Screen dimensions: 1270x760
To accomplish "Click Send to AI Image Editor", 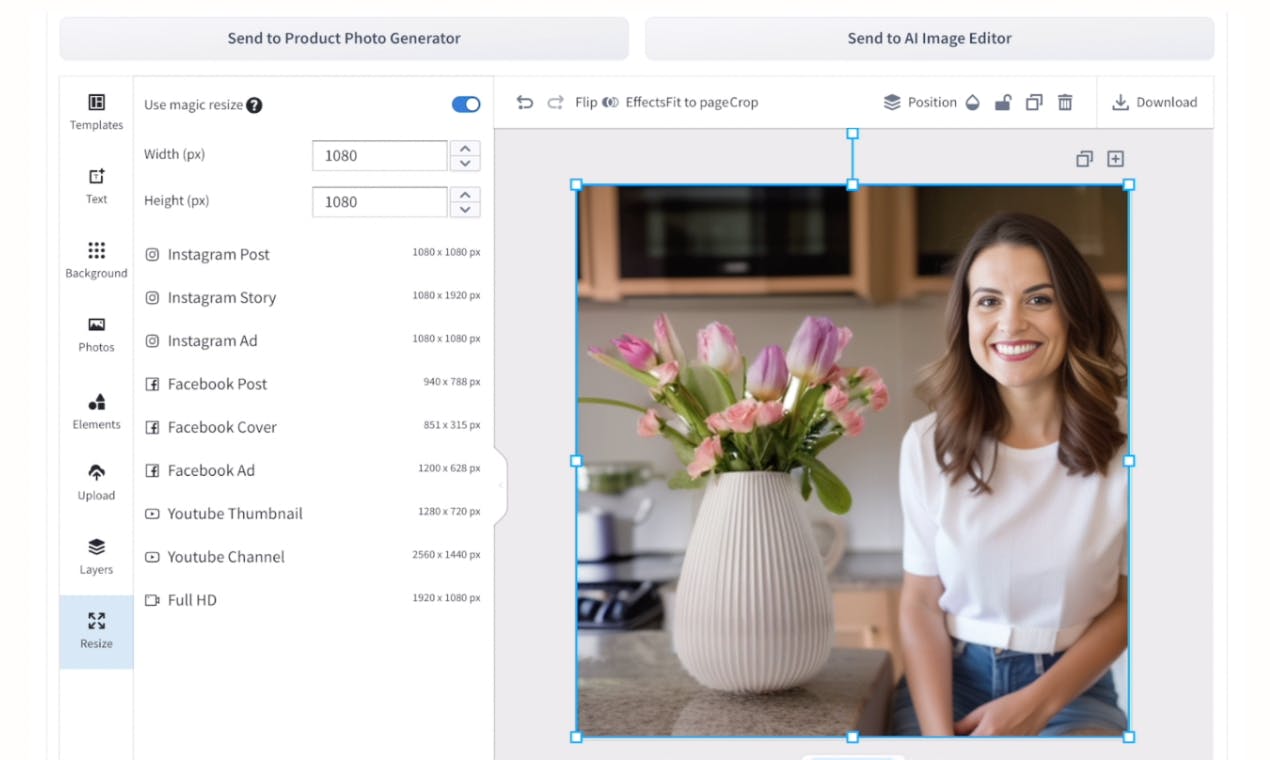I will 929,38.
